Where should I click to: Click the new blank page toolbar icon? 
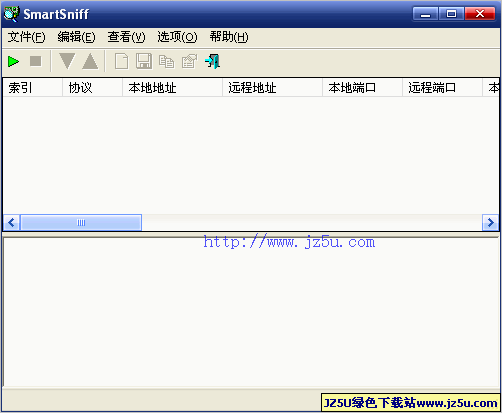click(121, 61)
